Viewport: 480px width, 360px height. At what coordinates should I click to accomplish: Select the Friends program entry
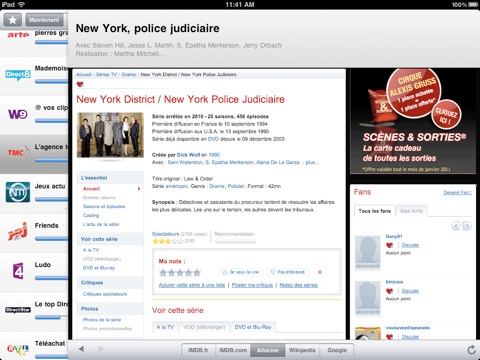click(x=34, y=232)
